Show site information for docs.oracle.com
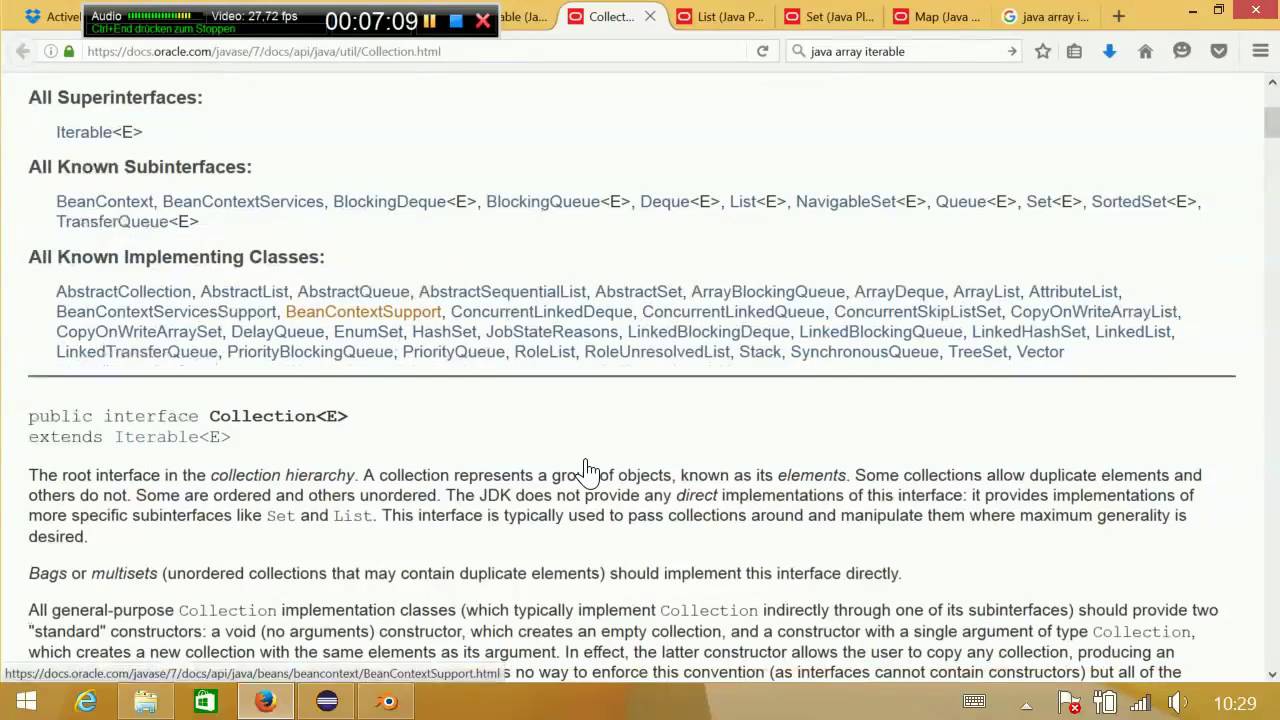This screenshot has height=720, width=1280. [x=50, y=51]
